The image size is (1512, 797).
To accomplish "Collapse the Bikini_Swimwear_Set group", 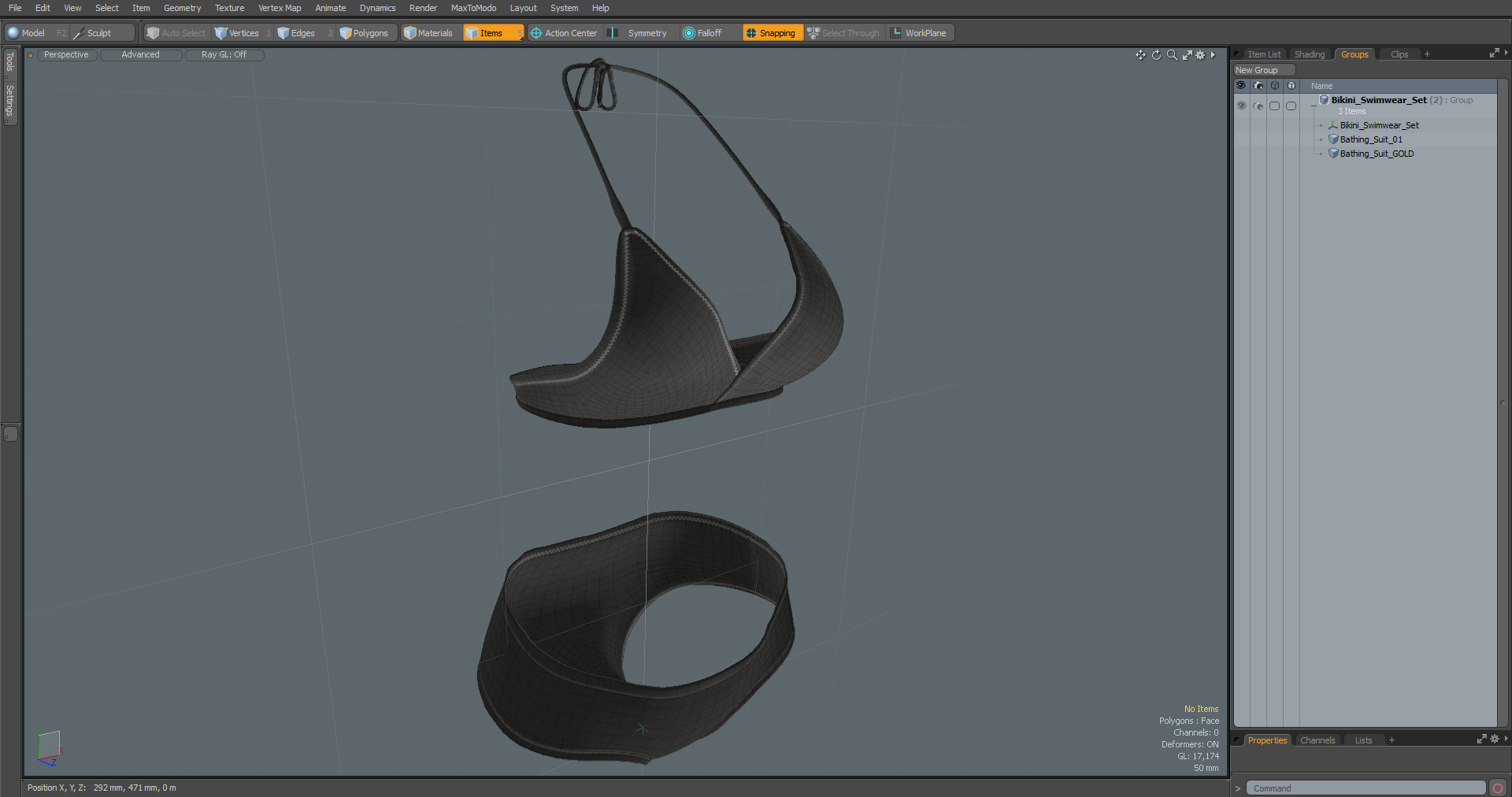I will [1313, 106].
